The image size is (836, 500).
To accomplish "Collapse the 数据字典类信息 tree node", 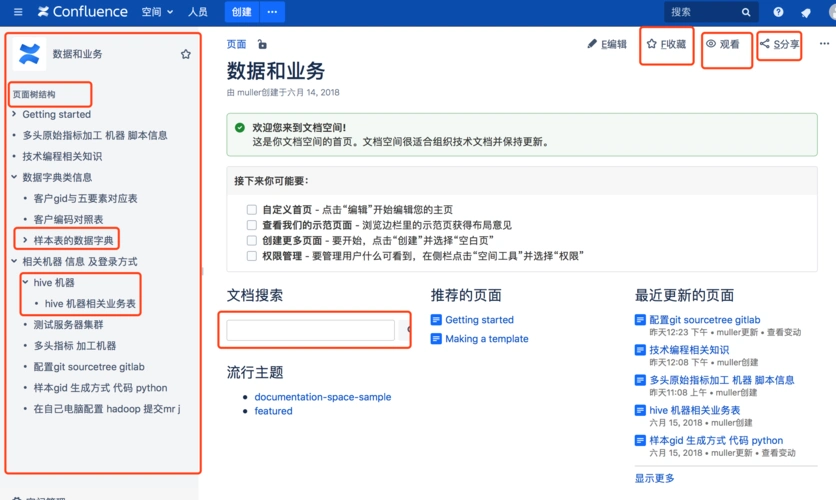I will coord(14,177).
